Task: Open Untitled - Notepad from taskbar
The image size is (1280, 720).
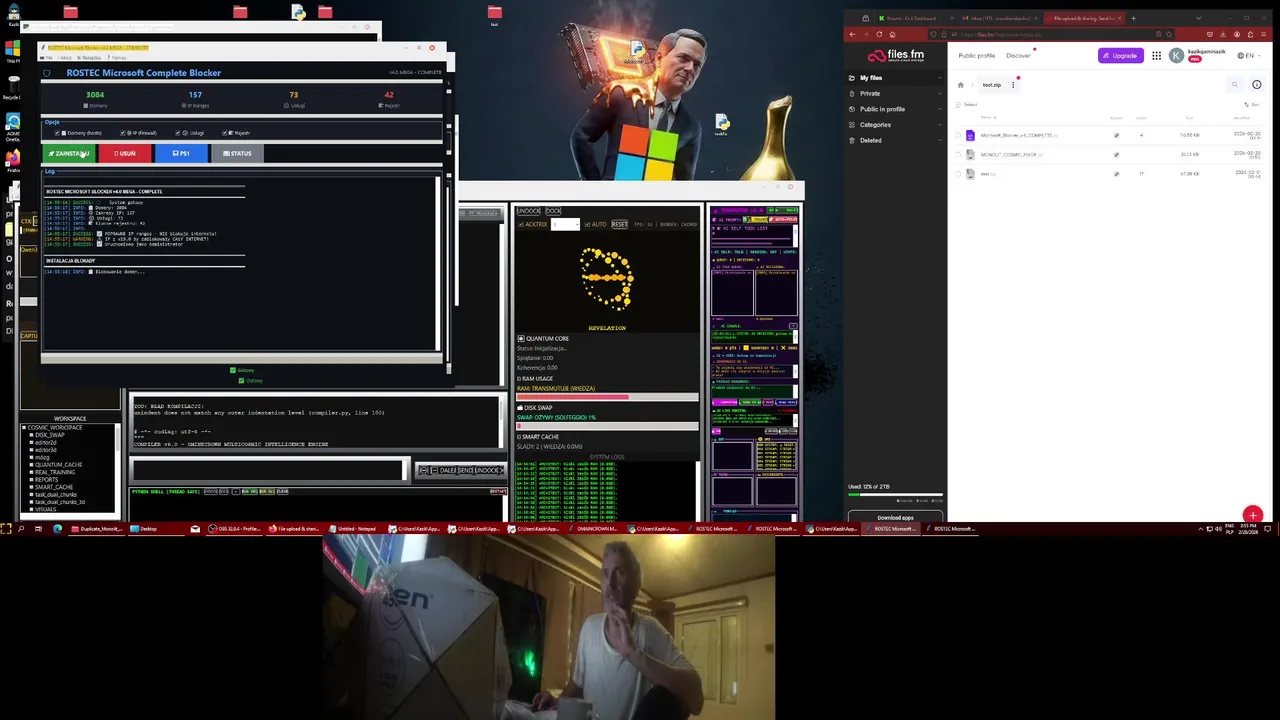Action: [x=353, y=529]
